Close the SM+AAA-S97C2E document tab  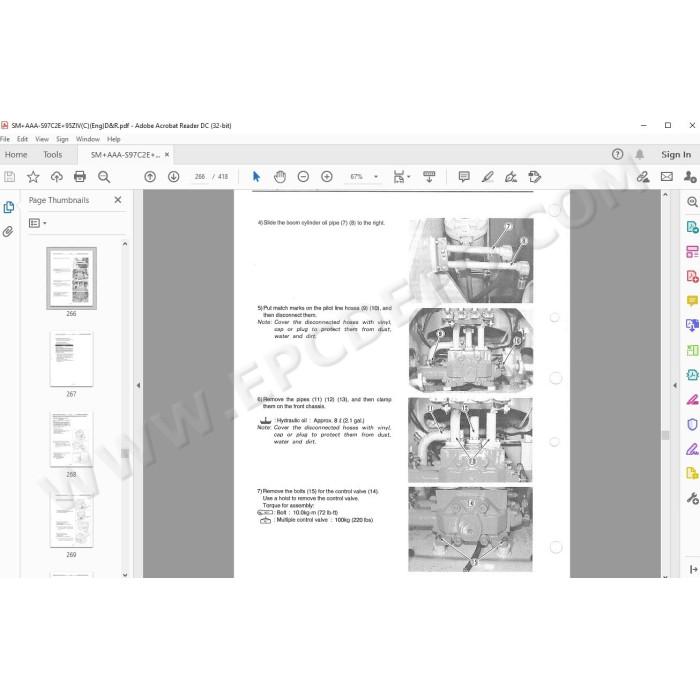click(167, 154)
